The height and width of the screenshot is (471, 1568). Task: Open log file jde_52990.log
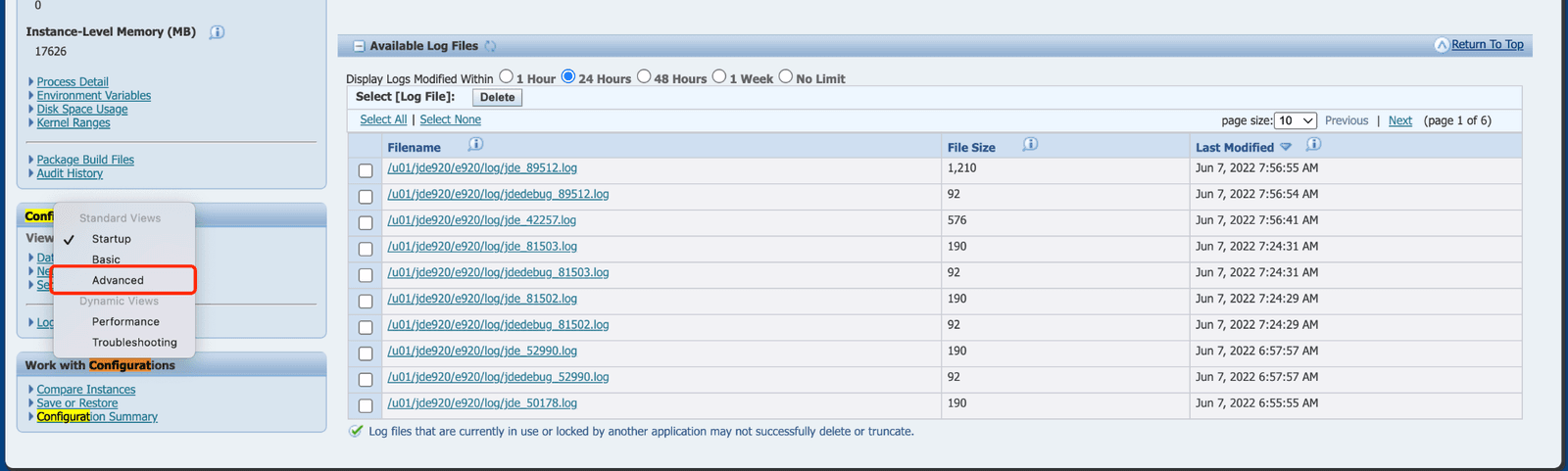pos(482,351)
